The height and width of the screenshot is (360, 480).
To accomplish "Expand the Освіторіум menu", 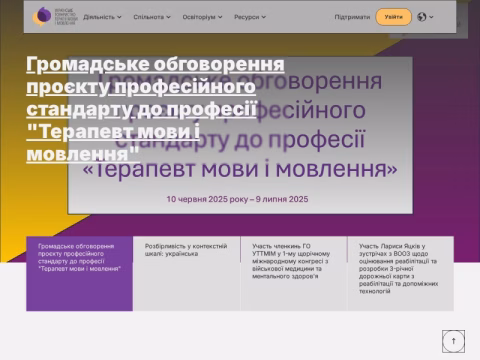I will [x=202, y=17].
